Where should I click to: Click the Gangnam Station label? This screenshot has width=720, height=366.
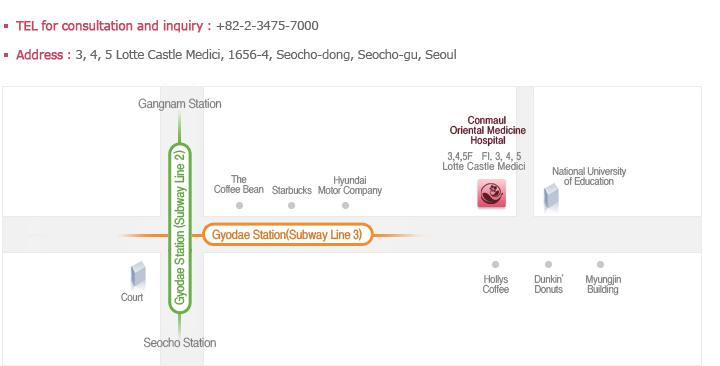coord(180,104)
